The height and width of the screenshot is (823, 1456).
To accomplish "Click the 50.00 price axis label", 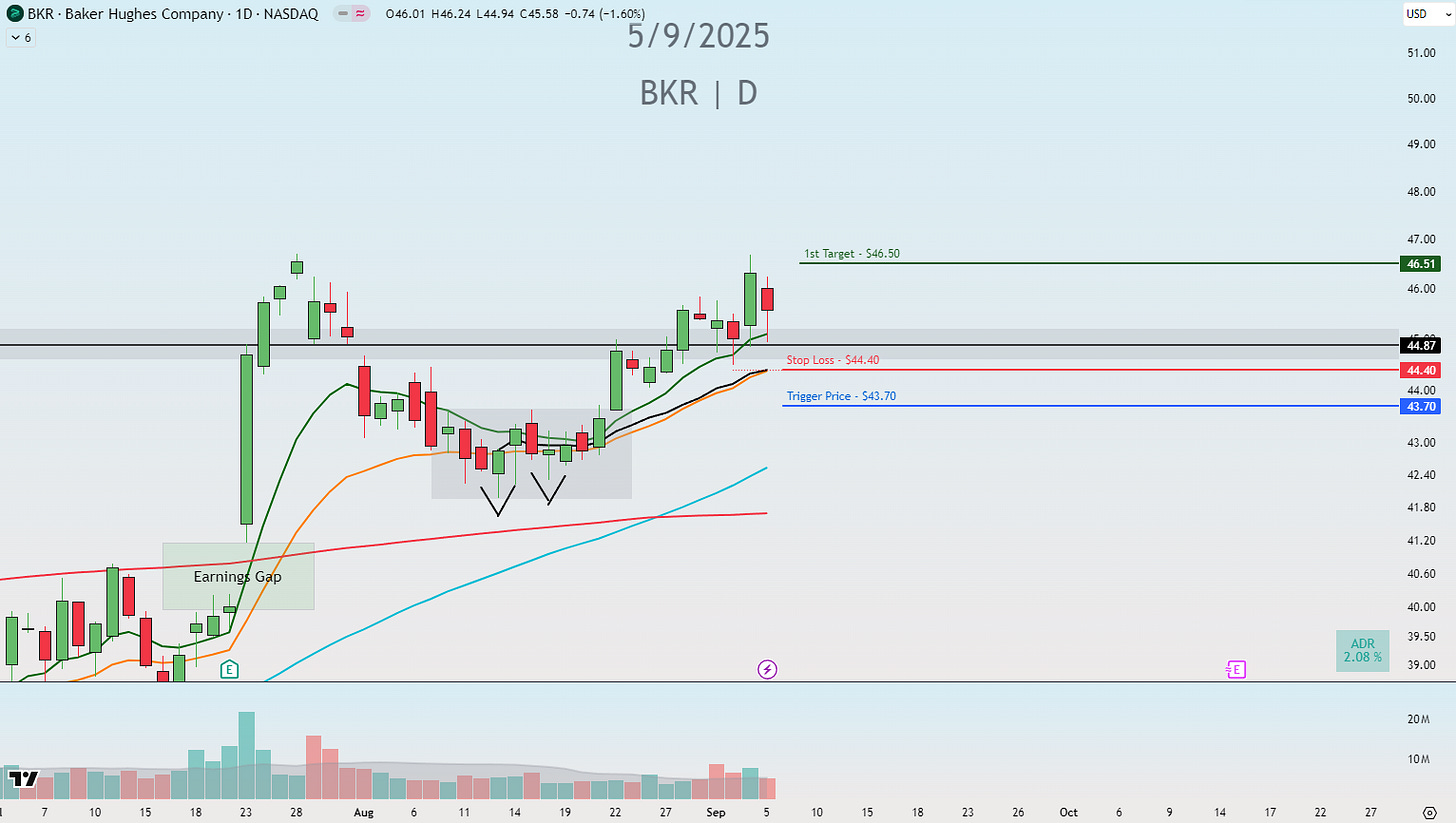I will 1421,99.
